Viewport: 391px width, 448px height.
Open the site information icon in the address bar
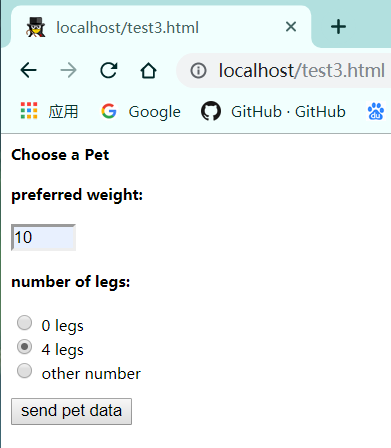[198, 71]
